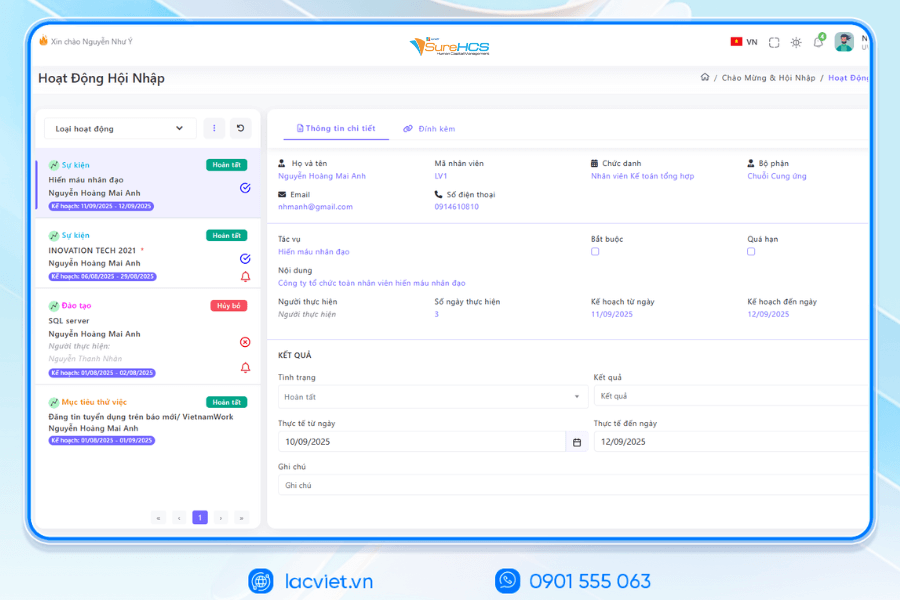Switch to the Đính kèm tab

429,129
